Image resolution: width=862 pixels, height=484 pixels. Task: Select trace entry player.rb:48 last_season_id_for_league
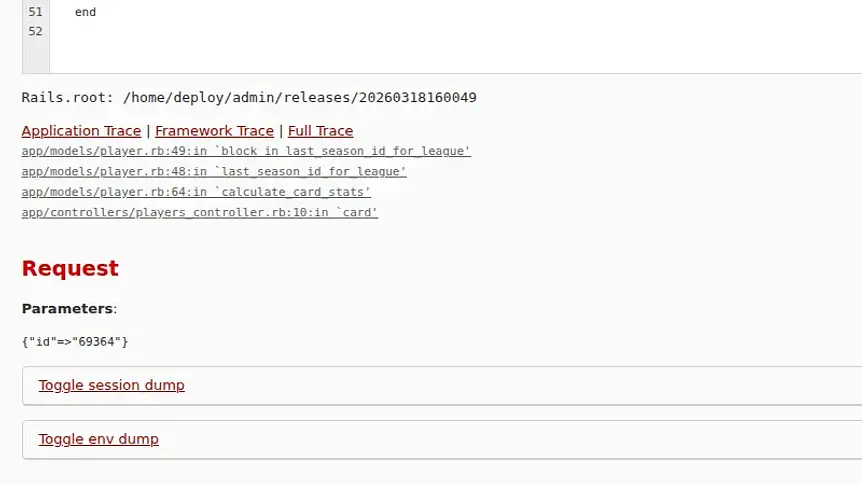pos(214,172)
